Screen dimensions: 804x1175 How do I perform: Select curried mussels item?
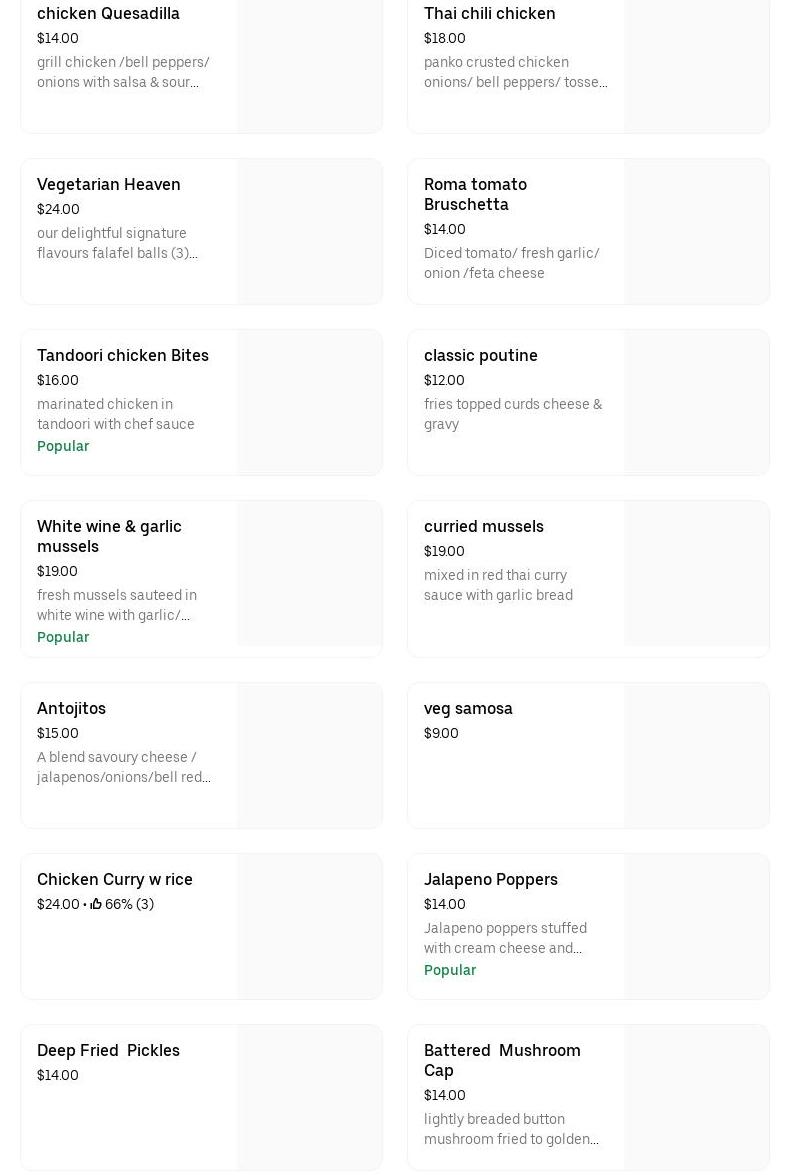coord(484,527)
